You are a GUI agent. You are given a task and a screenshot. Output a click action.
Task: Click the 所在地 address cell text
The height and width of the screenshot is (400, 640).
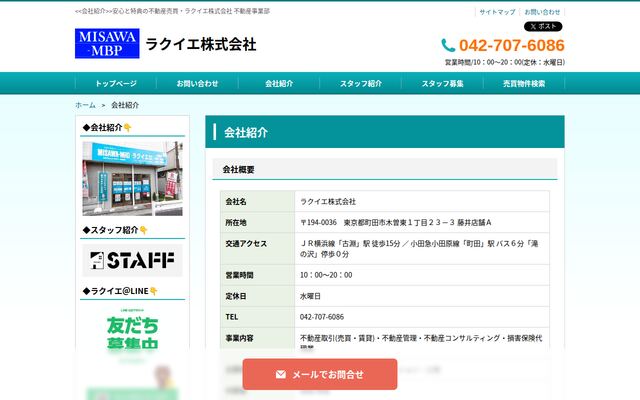click(396, 222)
